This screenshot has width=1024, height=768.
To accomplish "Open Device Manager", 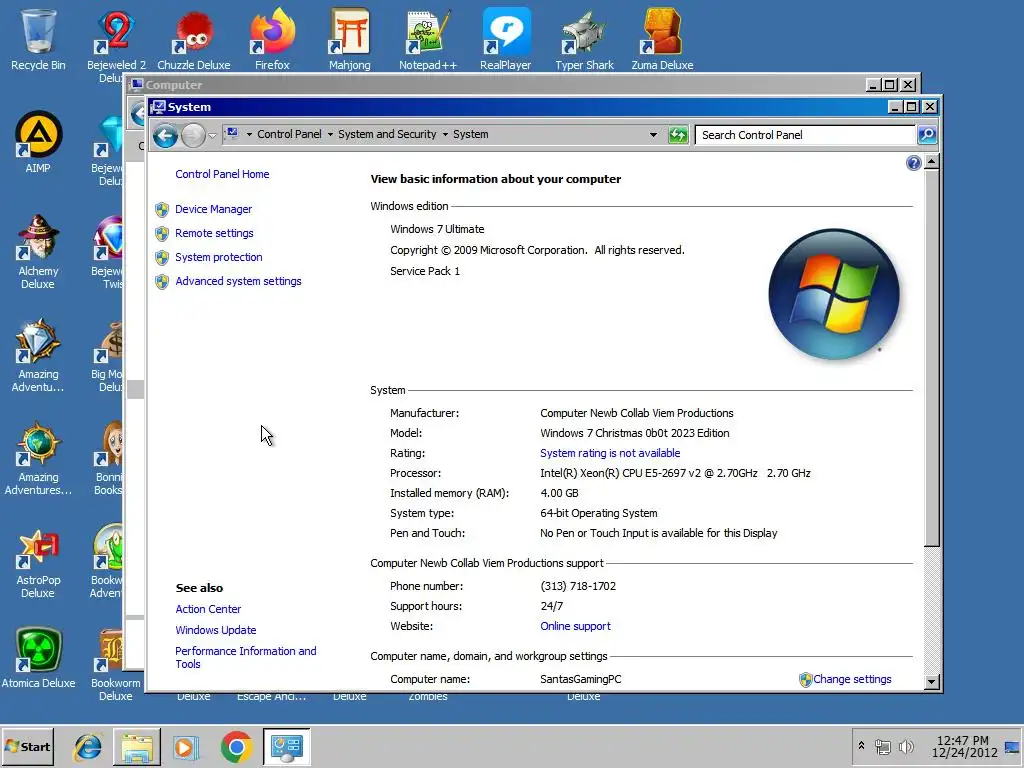I will pyautogui.click(x=214, y=209).
